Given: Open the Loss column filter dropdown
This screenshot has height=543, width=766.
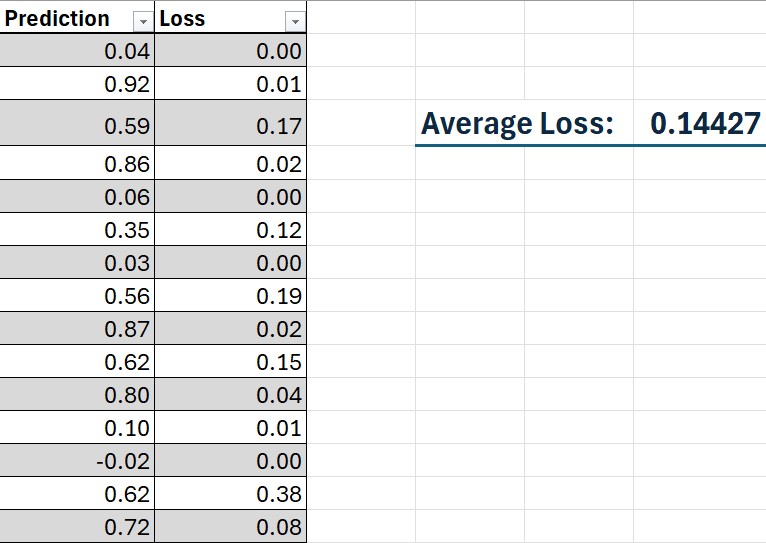Looking at the screenshot, I should pos(294,21).
